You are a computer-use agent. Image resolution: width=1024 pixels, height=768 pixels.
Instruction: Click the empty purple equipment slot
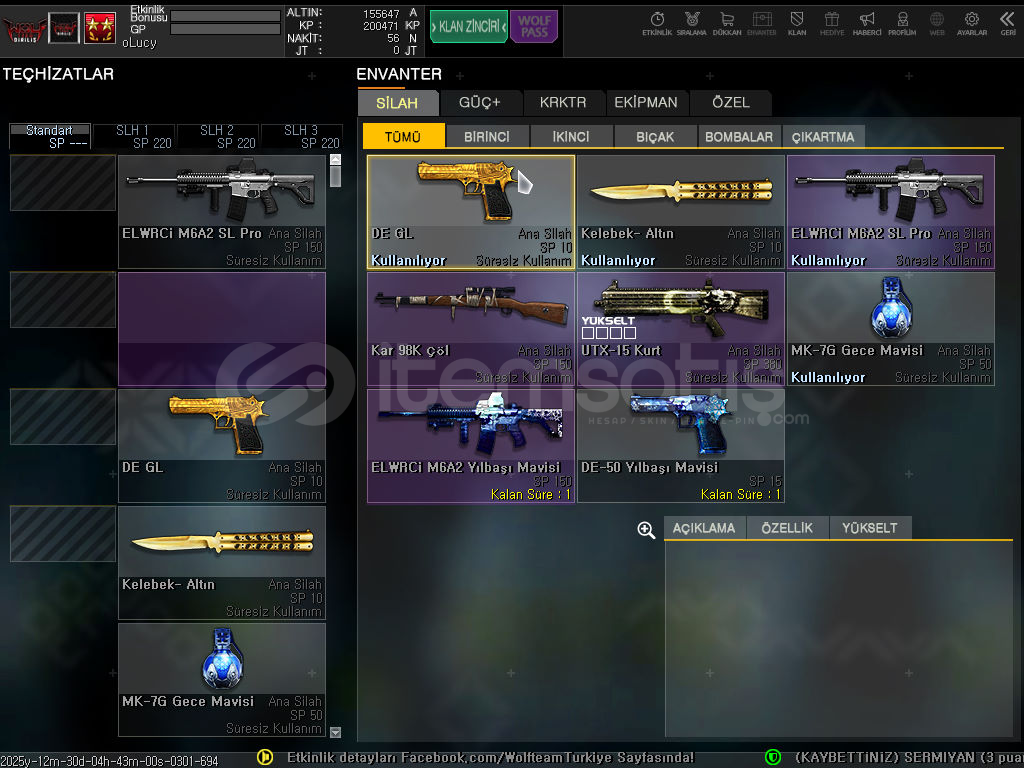point(222,329)
